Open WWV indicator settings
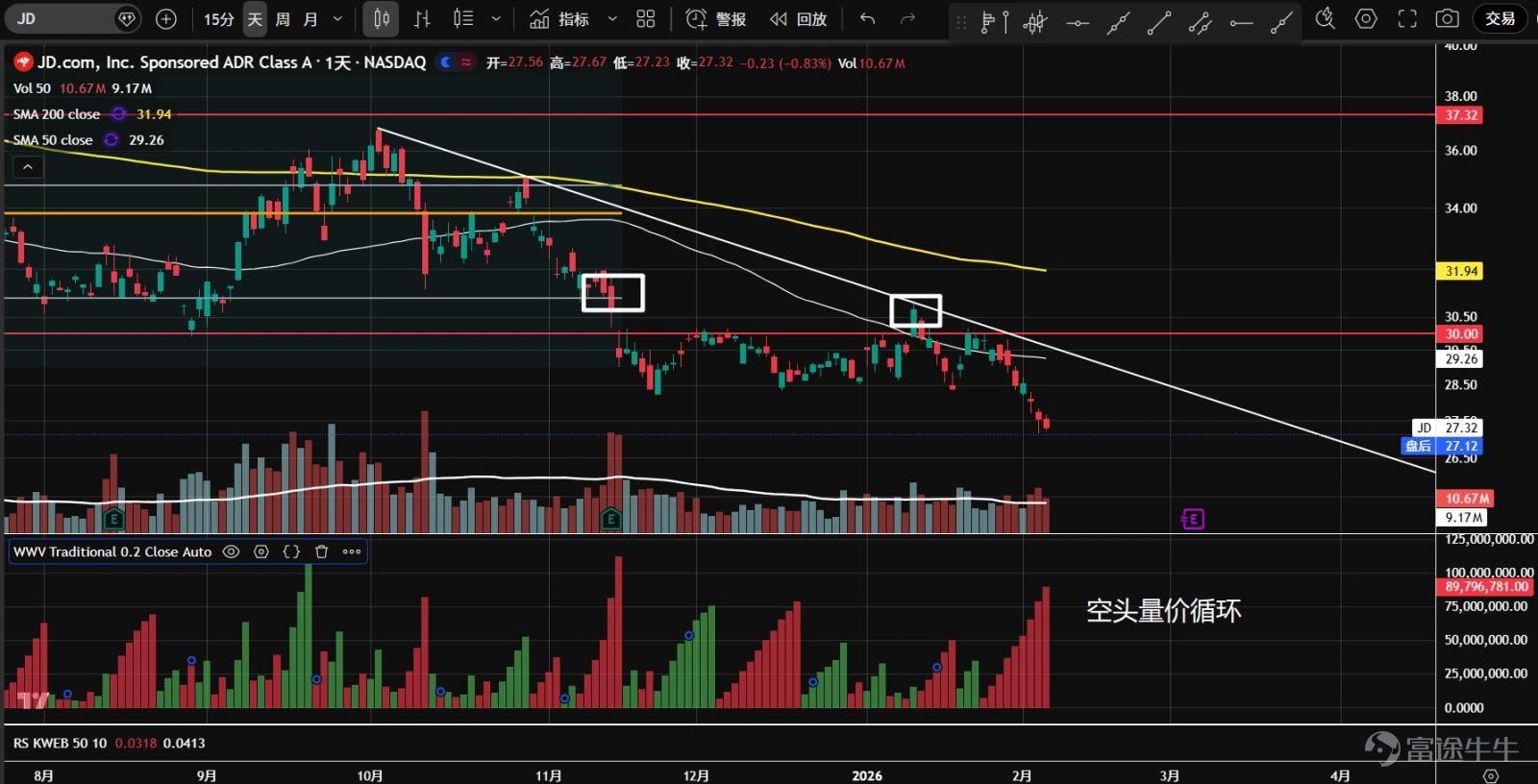This screenshot has width=1538, height=784. coord(260,551)
